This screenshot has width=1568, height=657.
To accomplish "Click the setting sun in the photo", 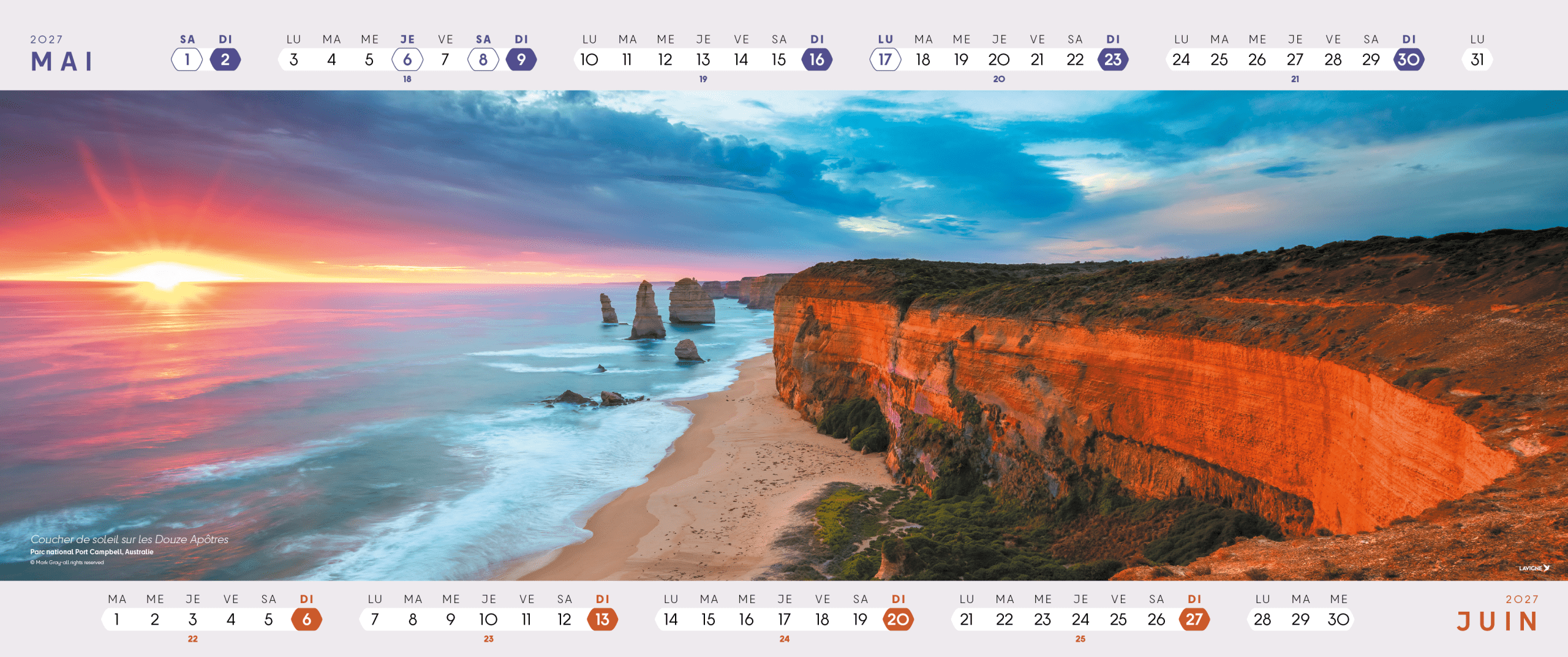I will point(165,274).
